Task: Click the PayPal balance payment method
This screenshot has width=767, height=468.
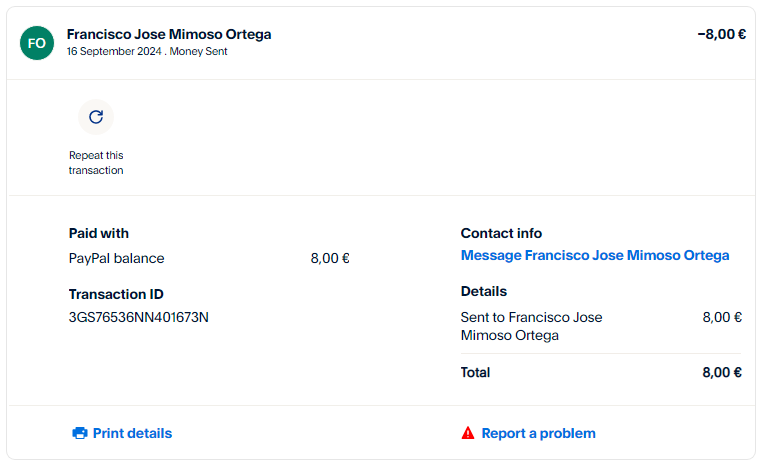Action: pyautogui.click(x=116, y=258)
